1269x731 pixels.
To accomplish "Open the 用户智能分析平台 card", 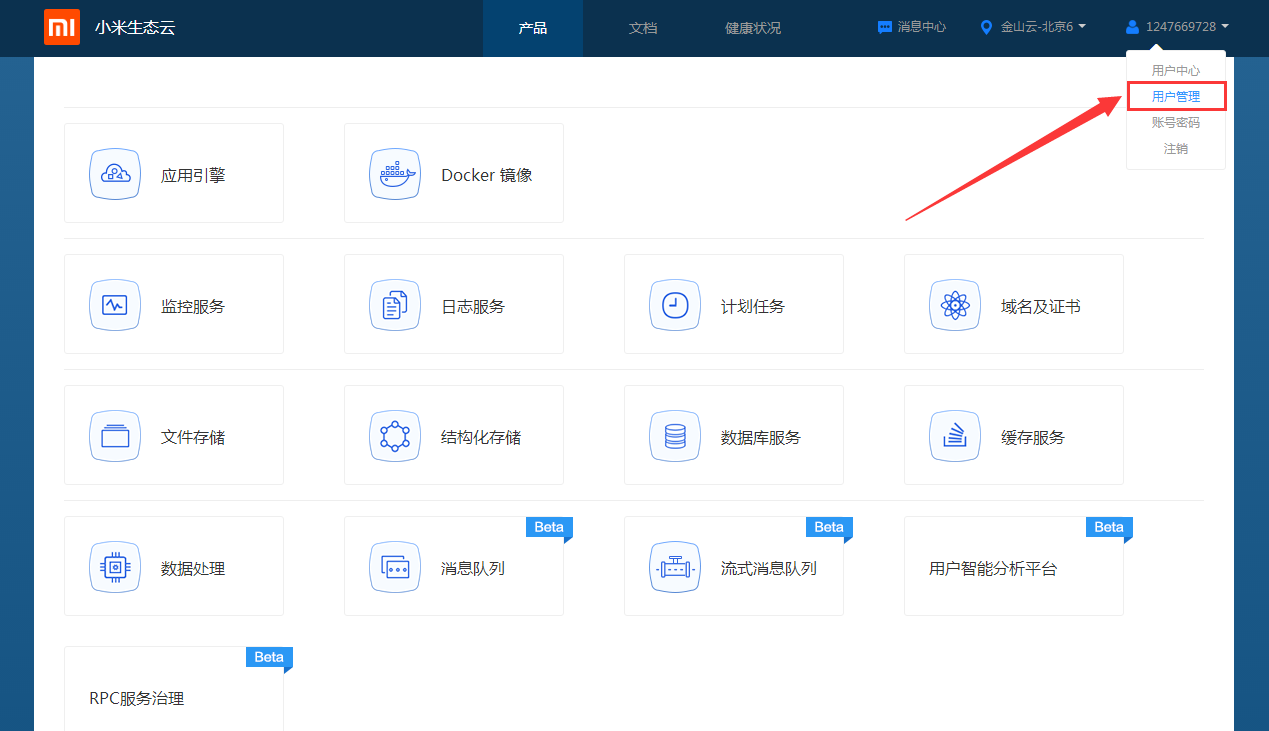I will pos(1013,567).
